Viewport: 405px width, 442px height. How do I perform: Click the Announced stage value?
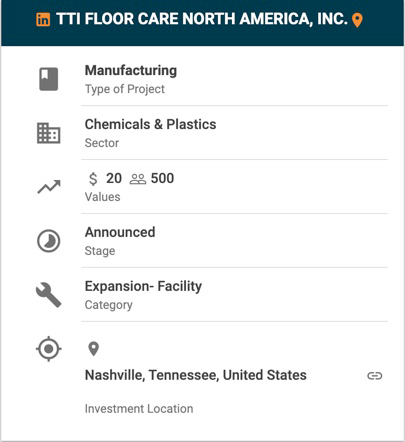pyautogui.click(x=120, y=232)
